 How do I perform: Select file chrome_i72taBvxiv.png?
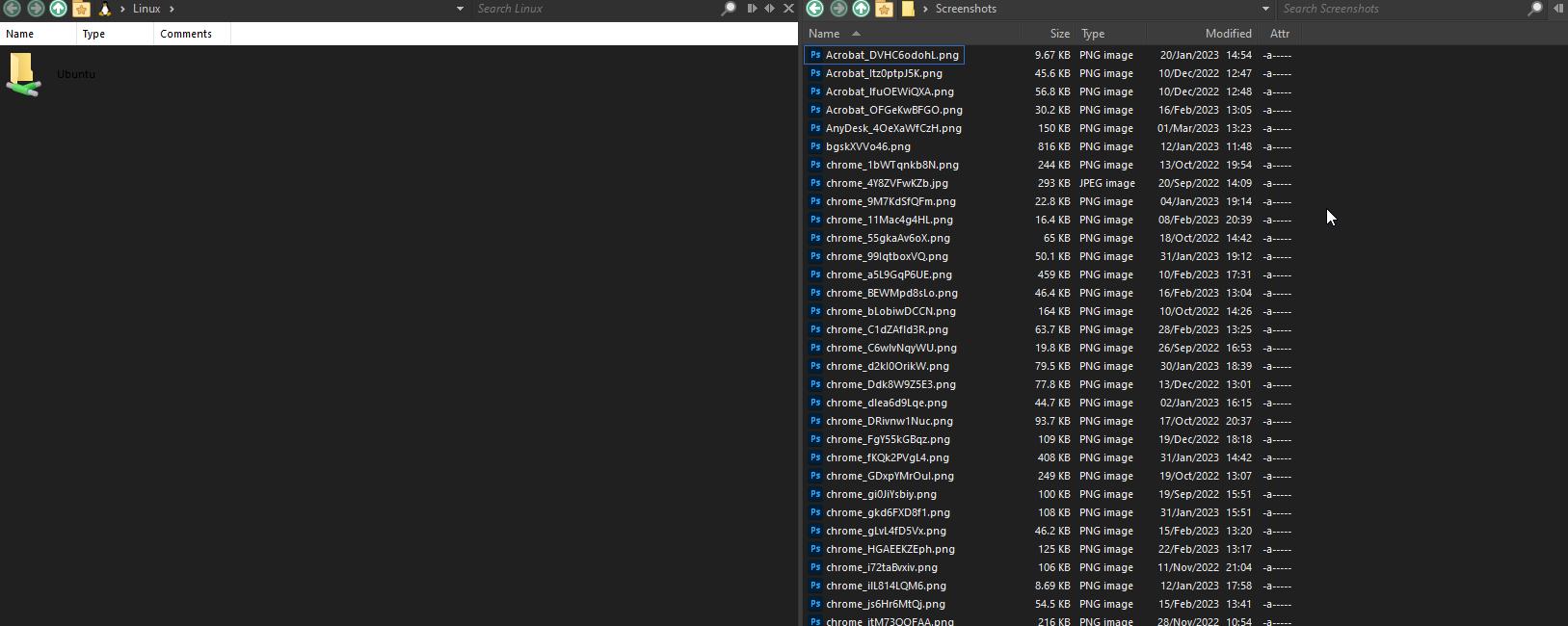tap(882, 567)
